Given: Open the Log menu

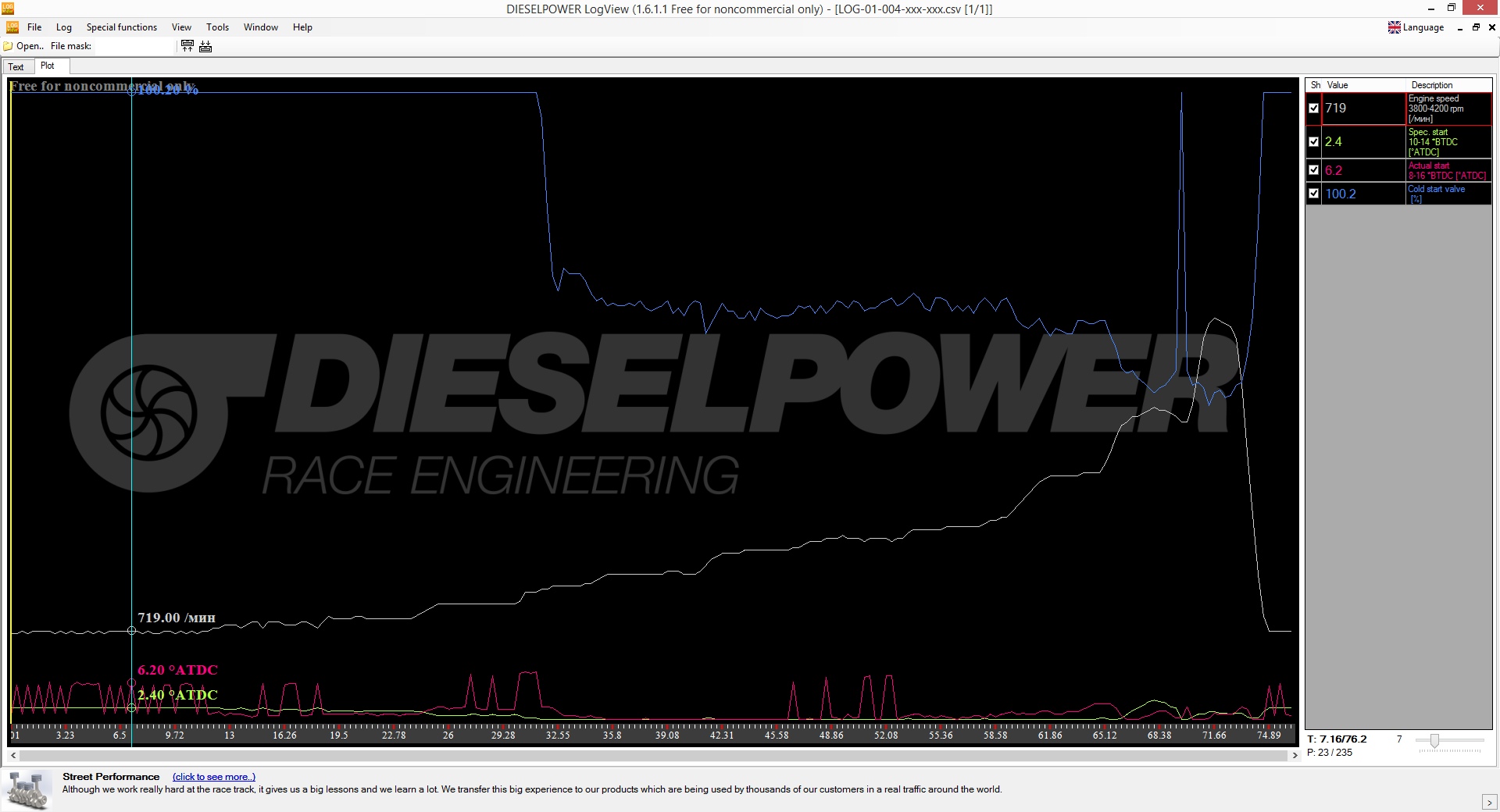Looking at the screenshot, I should [x=64, y=27].
